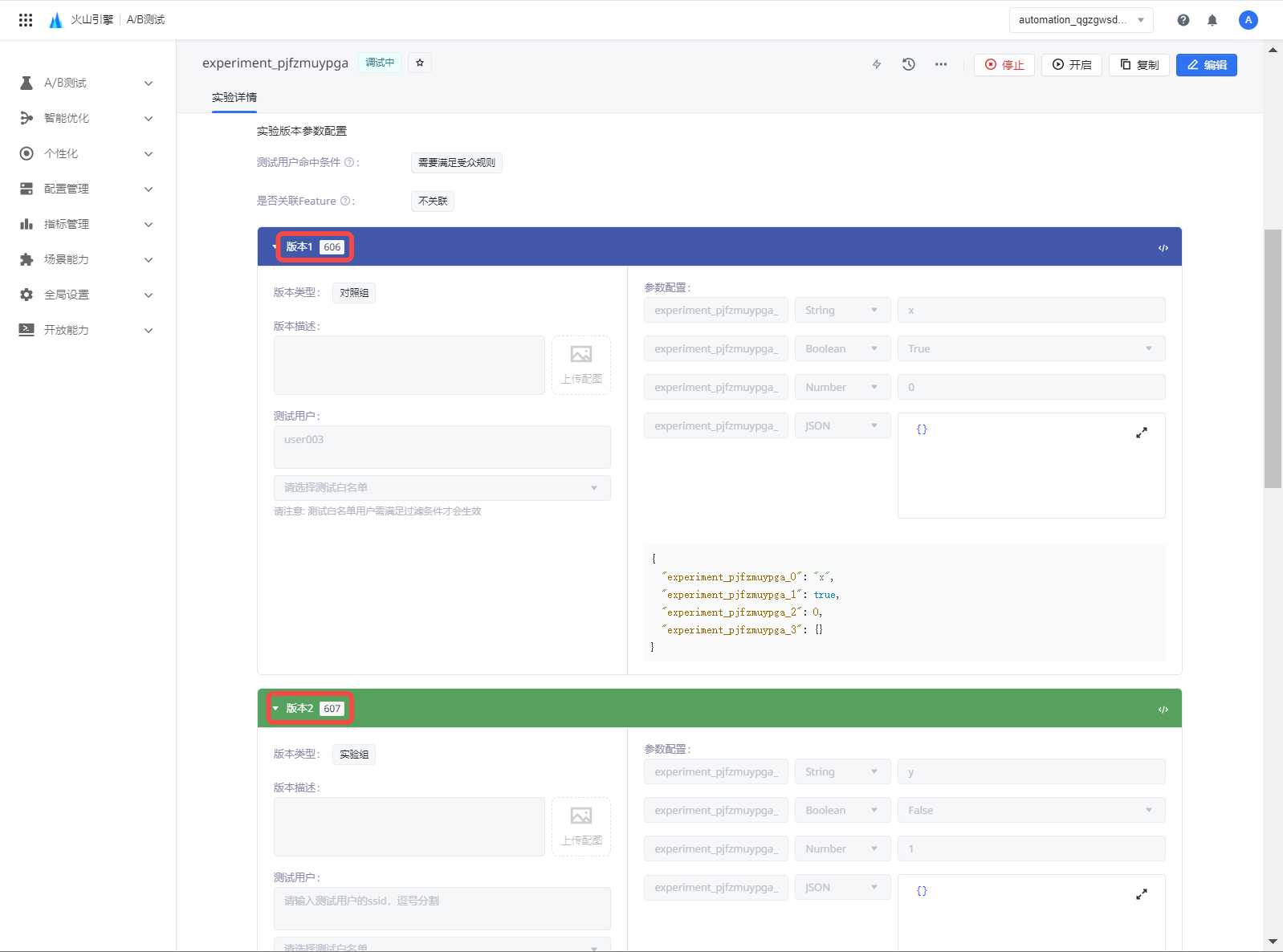Open the user avatar A menu
This screenshot has width=1283, height=952.
pos(1248,20)
